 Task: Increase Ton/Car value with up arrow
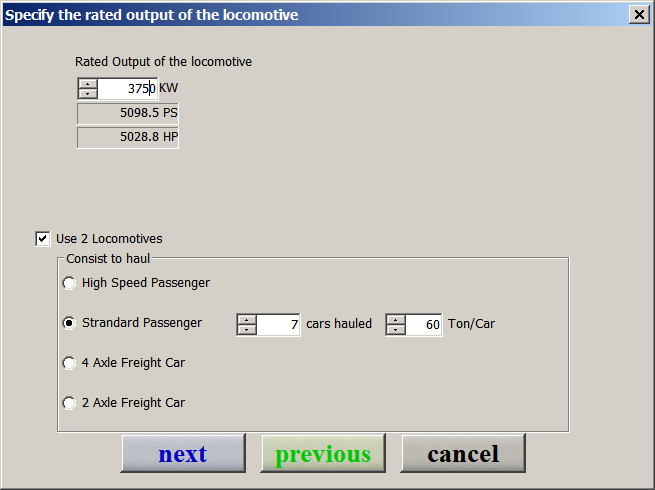point(396,320)
